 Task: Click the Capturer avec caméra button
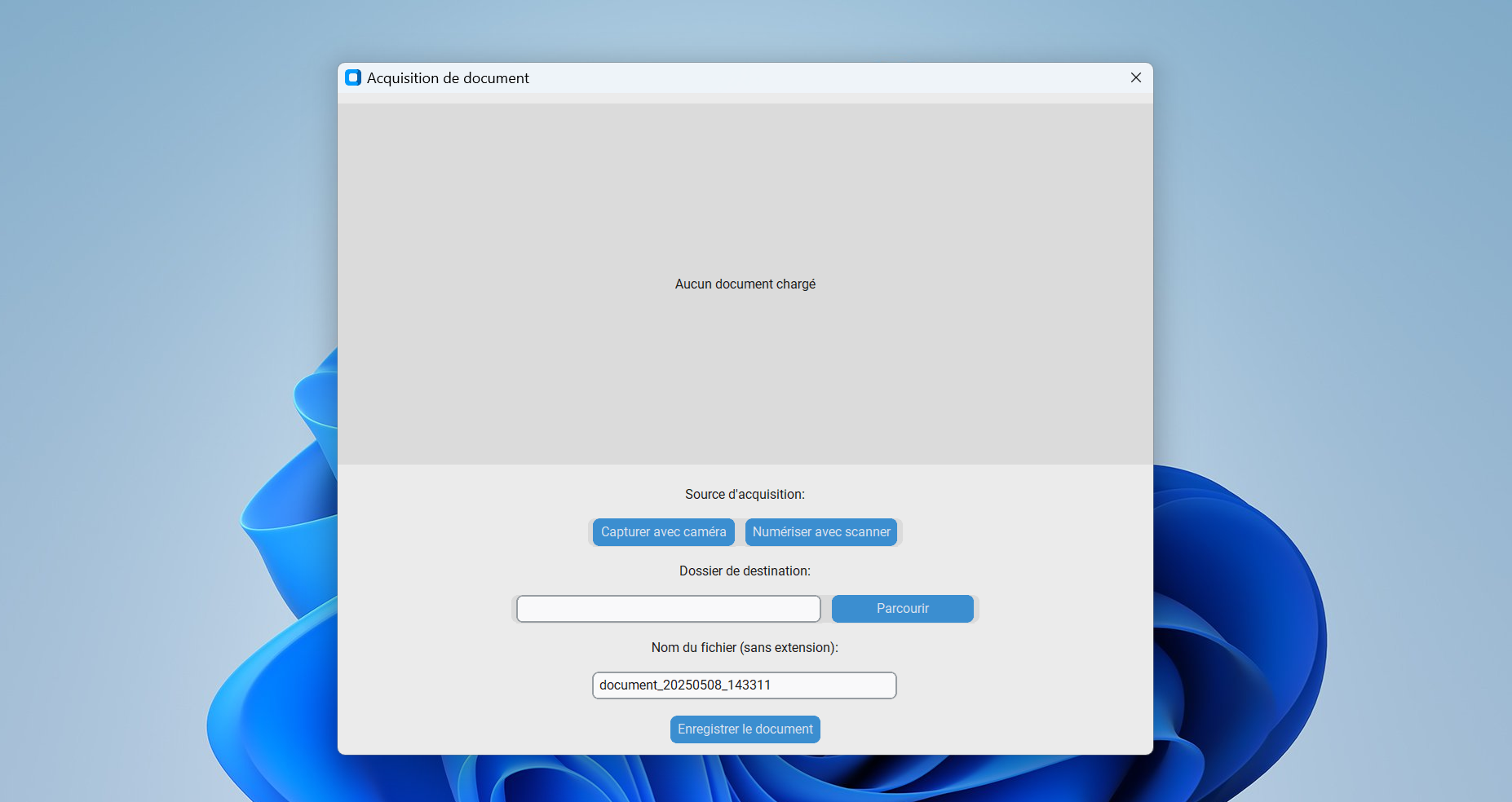click(663, 532)
